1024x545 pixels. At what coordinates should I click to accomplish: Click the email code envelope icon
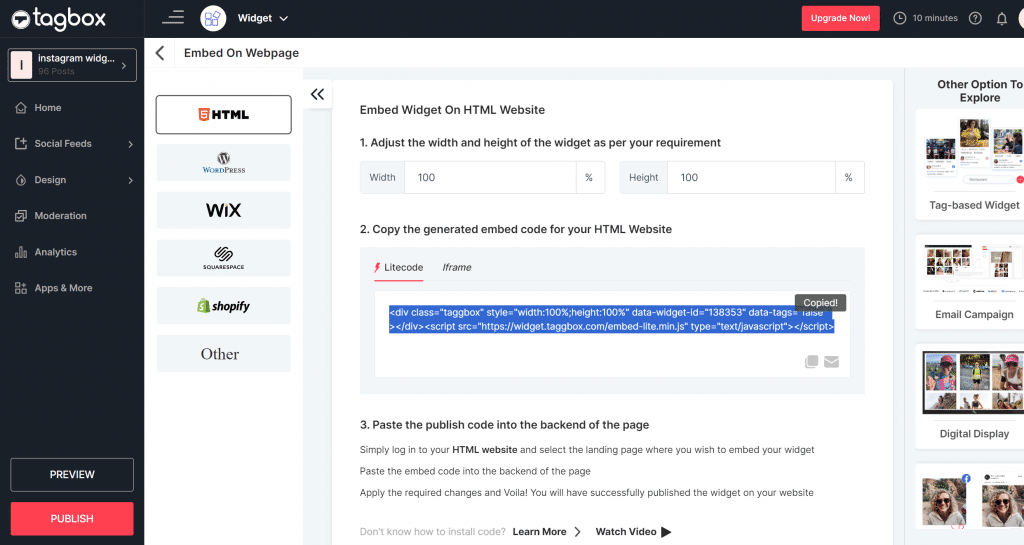point(831,362)
